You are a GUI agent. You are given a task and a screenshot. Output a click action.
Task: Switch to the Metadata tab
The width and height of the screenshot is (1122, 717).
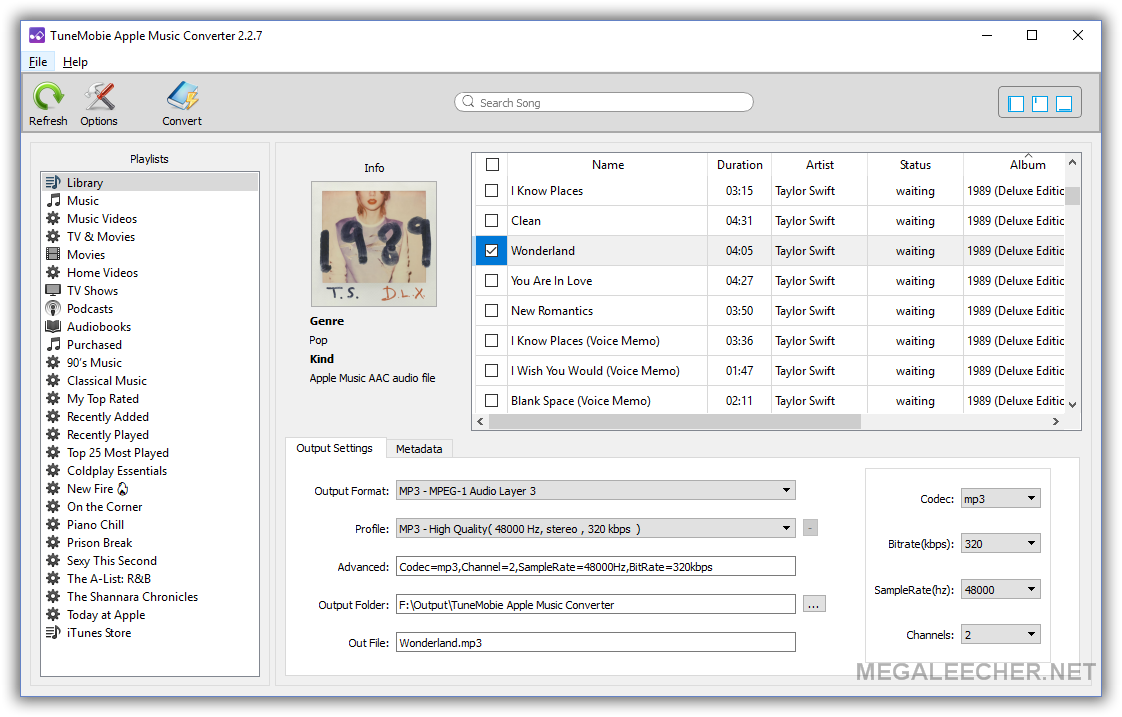pos(419,449)
